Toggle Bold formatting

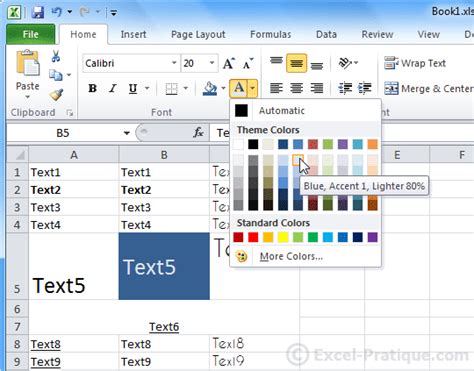point(92,88)
